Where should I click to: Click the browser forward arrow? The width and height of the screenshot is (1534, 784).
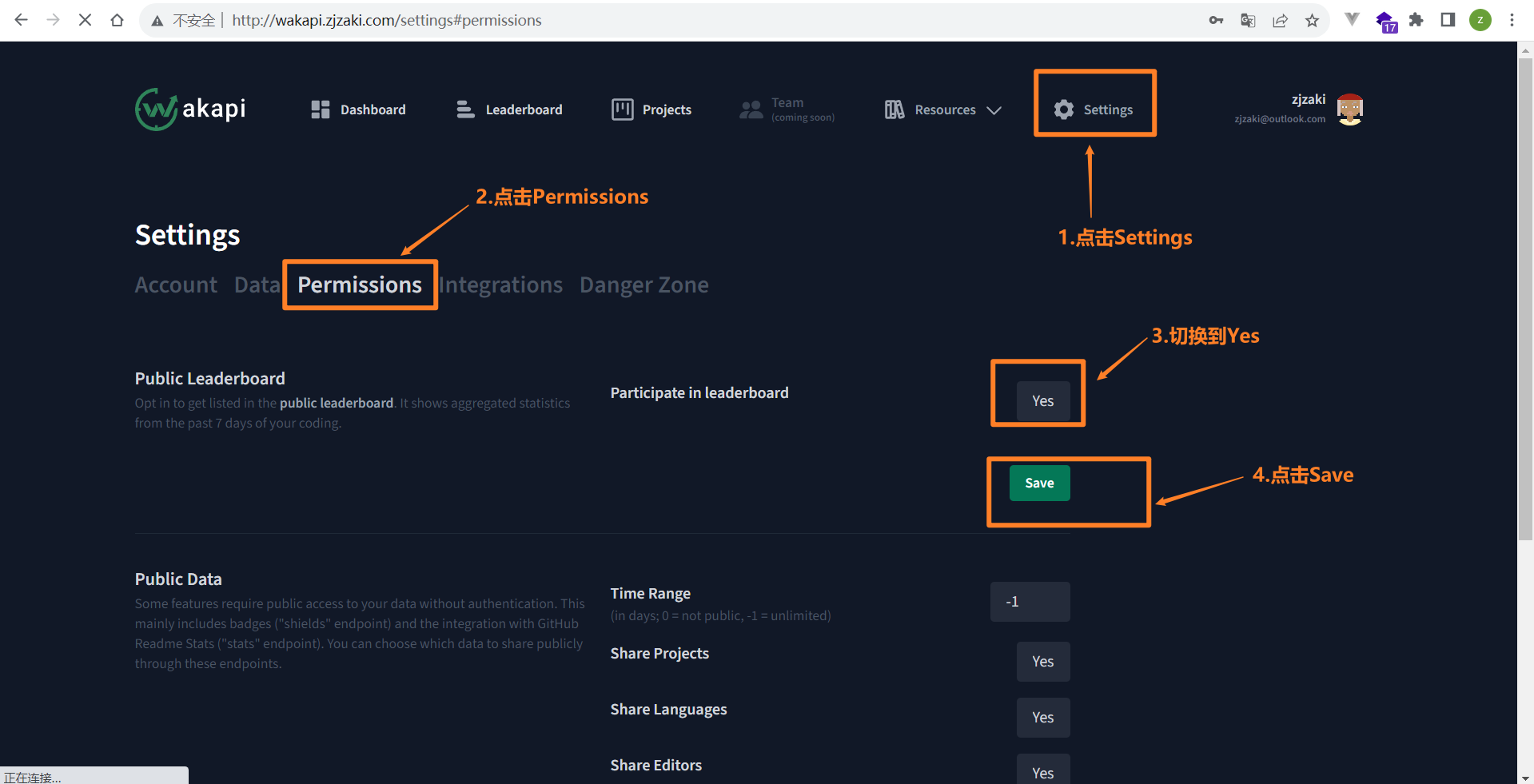click(x=53, y=20)
